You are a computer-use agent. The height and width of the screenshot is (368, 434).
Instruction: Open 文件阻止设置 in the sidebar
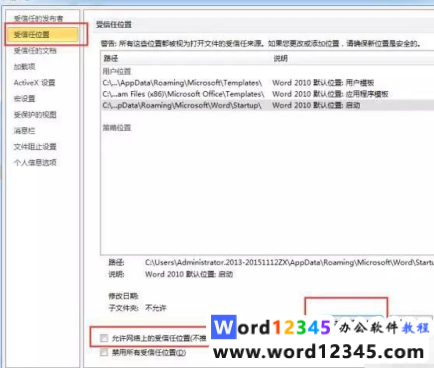35,147
